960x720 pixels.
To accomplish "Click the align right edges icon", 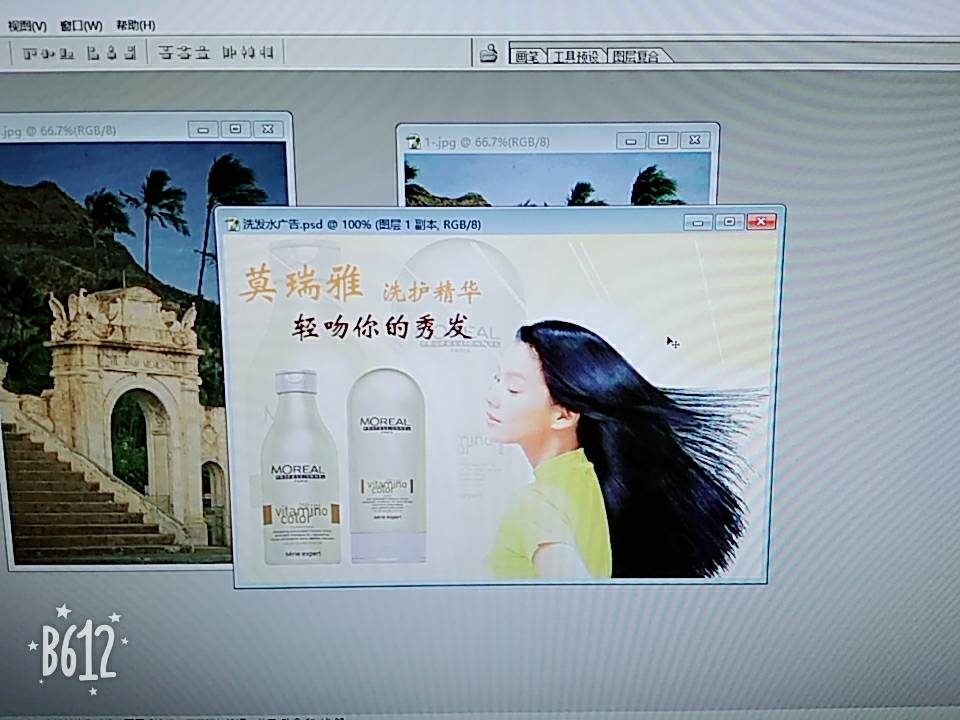I will tap(130, 53).
